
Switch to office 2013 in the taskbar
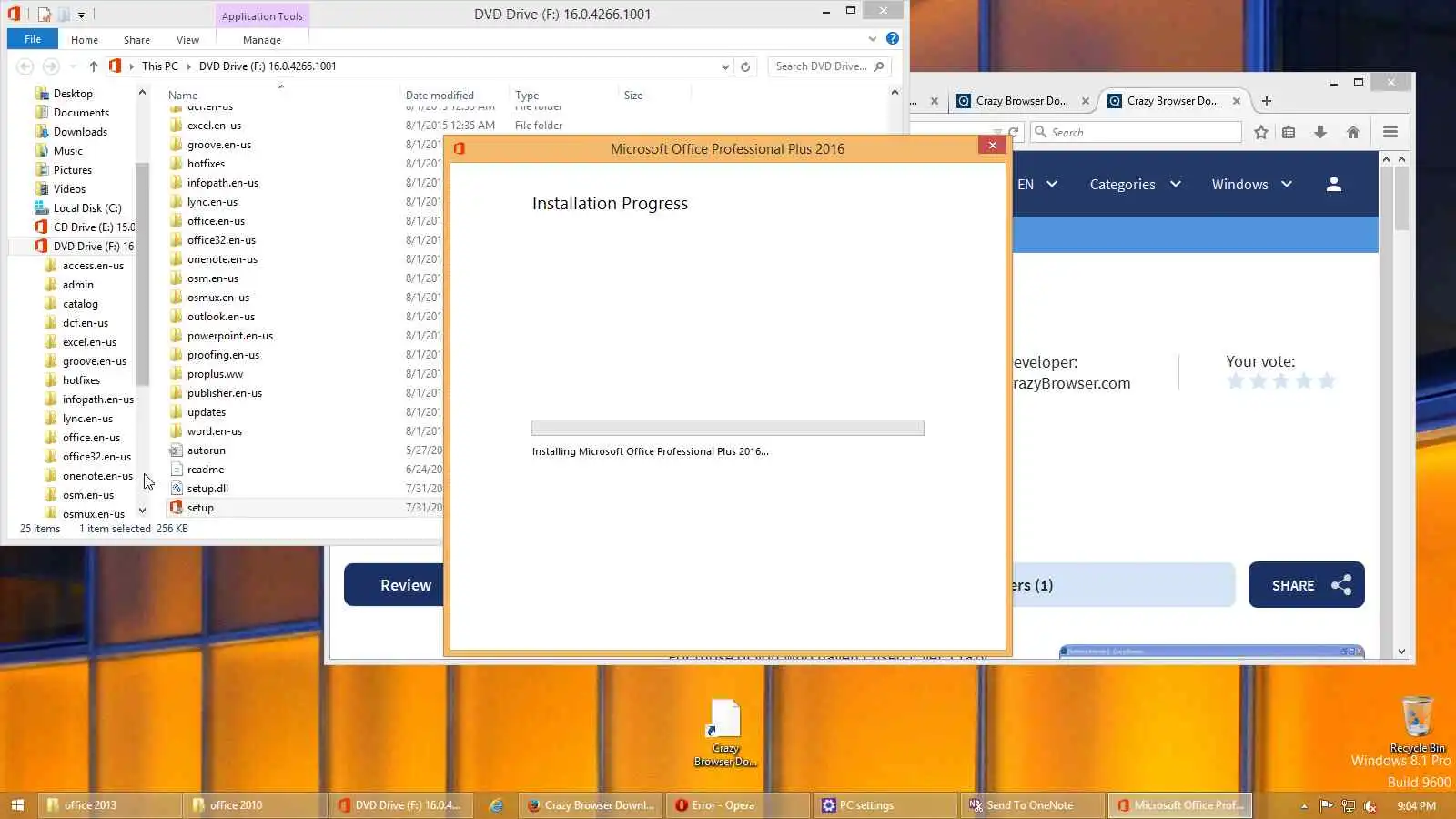tap(109, 805)
